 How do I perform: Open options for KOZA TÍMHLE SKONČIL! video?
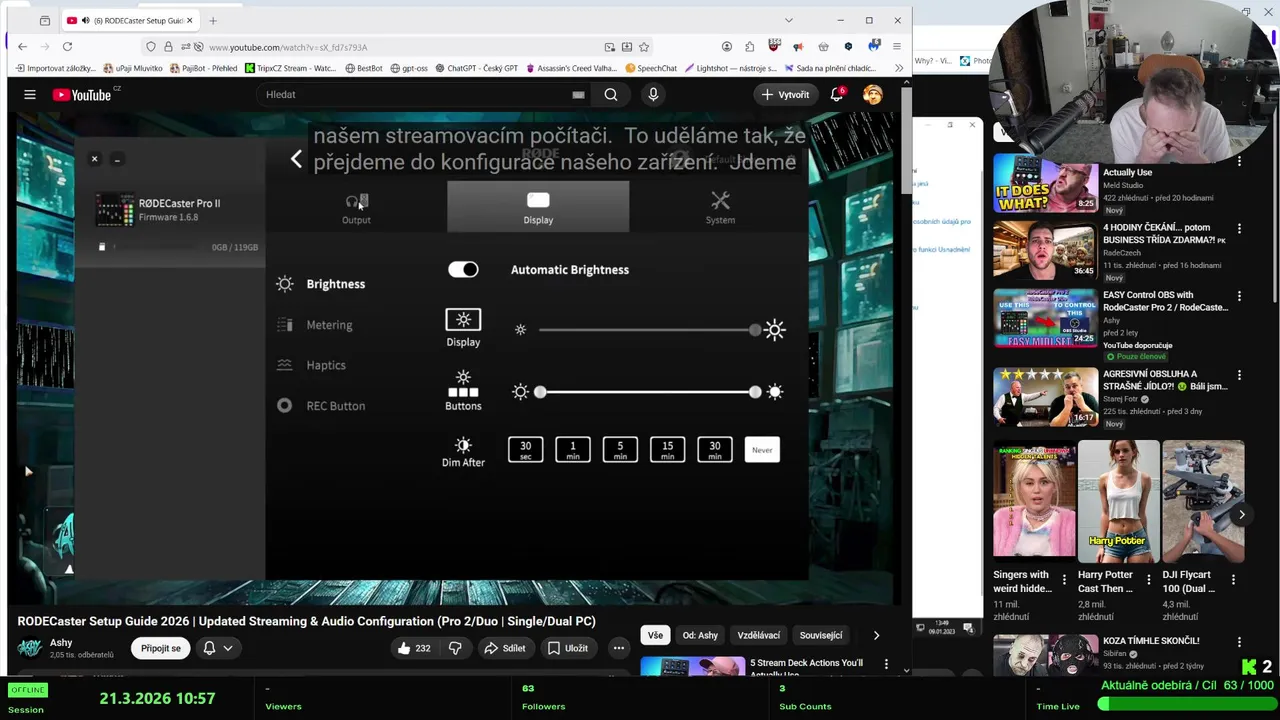[x=1239, y=641]
